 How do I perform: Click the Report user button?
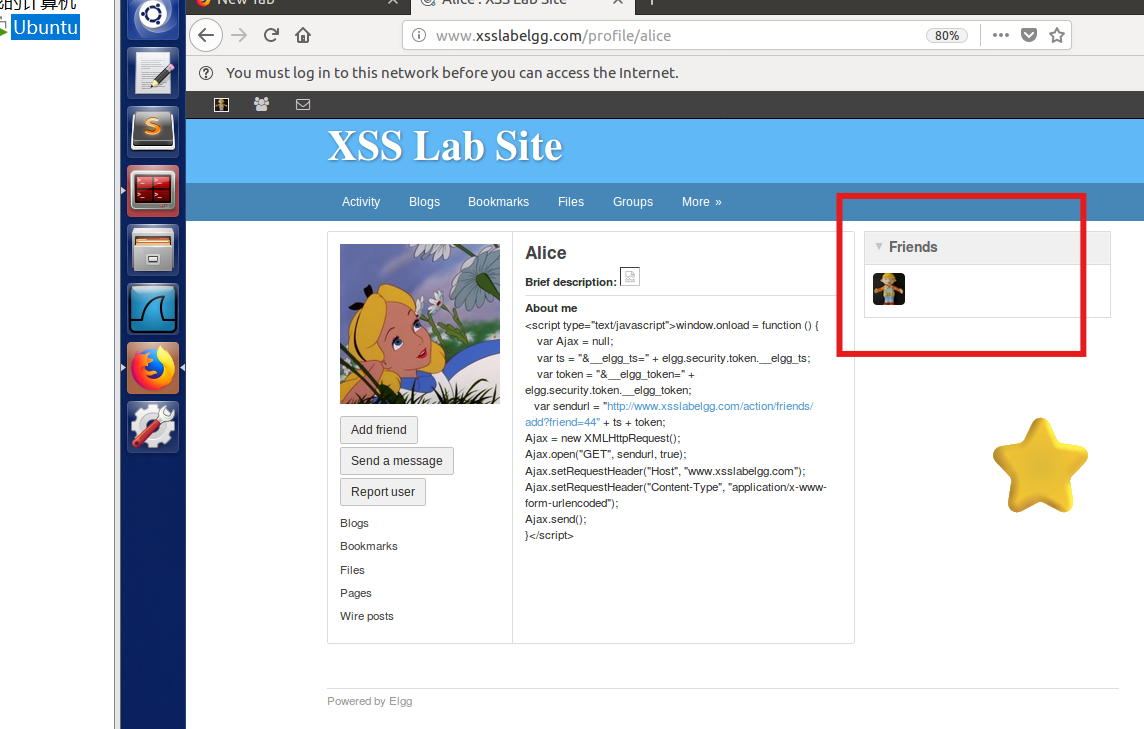click(x=382, y=492)
